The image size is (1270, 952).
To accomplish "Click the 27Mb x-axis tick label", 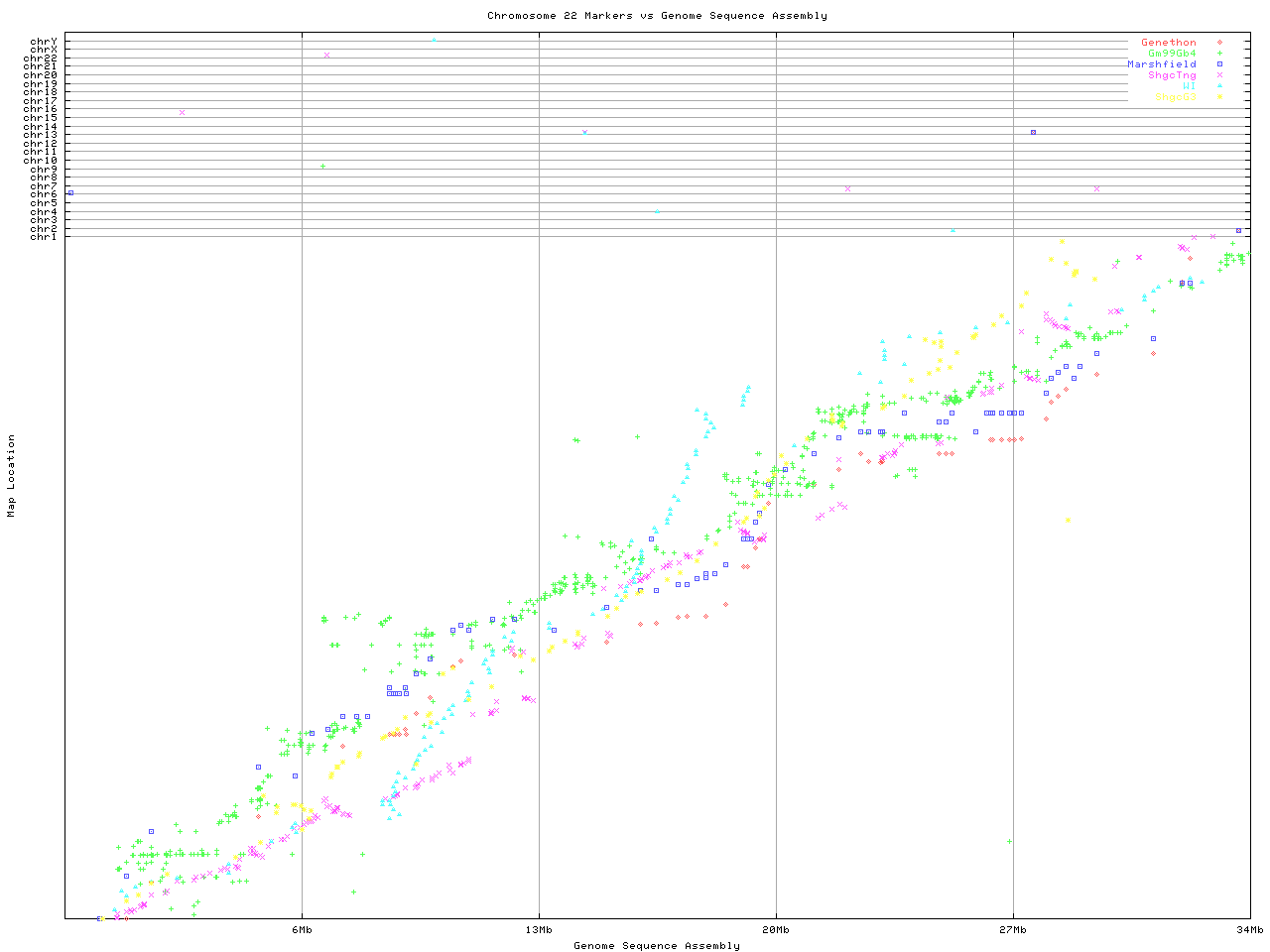I will pos(1013,930).
